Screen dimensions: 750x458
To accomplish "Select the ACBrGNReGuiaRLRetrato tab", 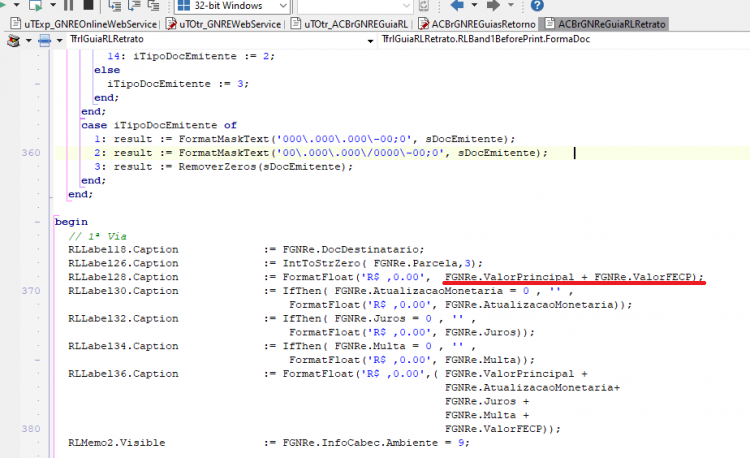I will (605, 24).
